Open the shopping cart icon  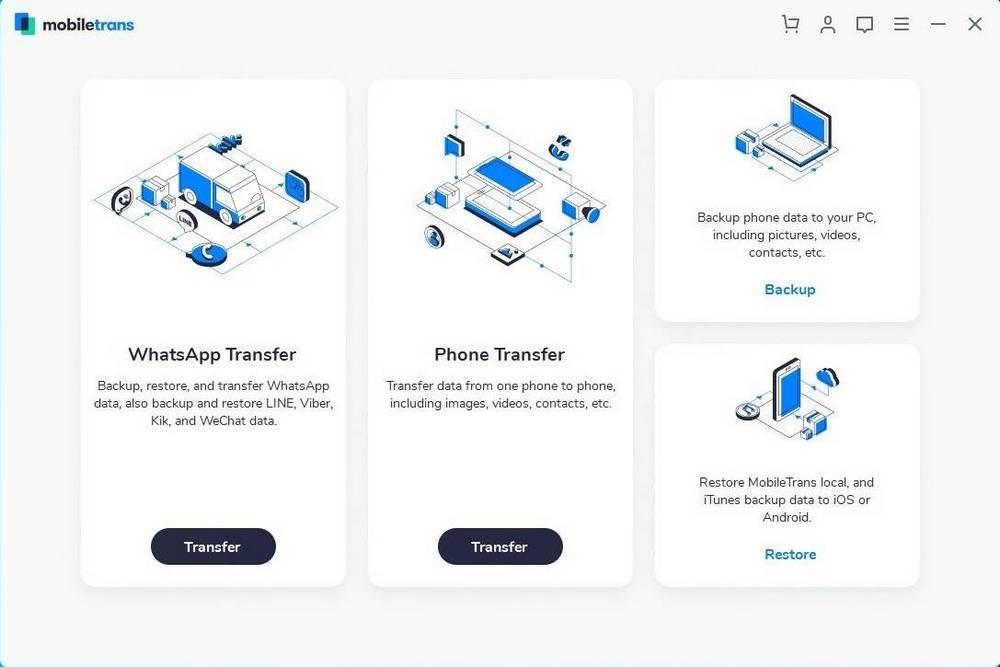tap(791, 24)
